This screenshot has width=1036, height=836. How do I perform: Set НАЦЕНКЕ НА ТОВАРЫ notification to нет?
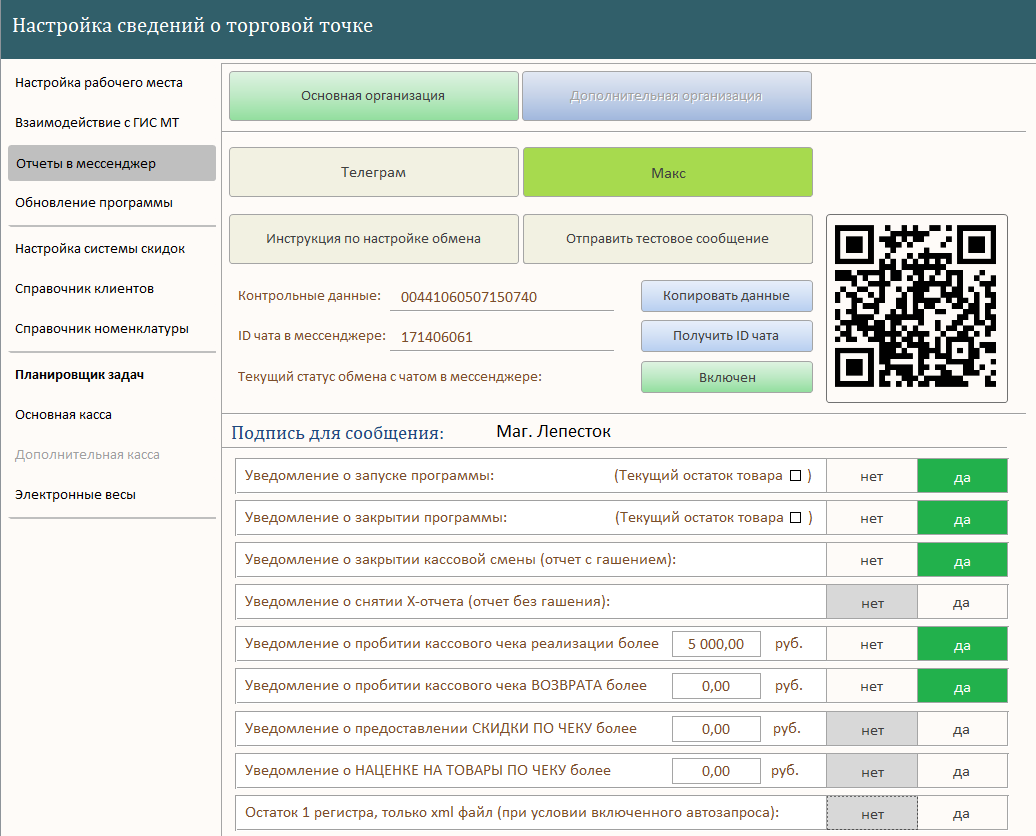tap(871, 771)
